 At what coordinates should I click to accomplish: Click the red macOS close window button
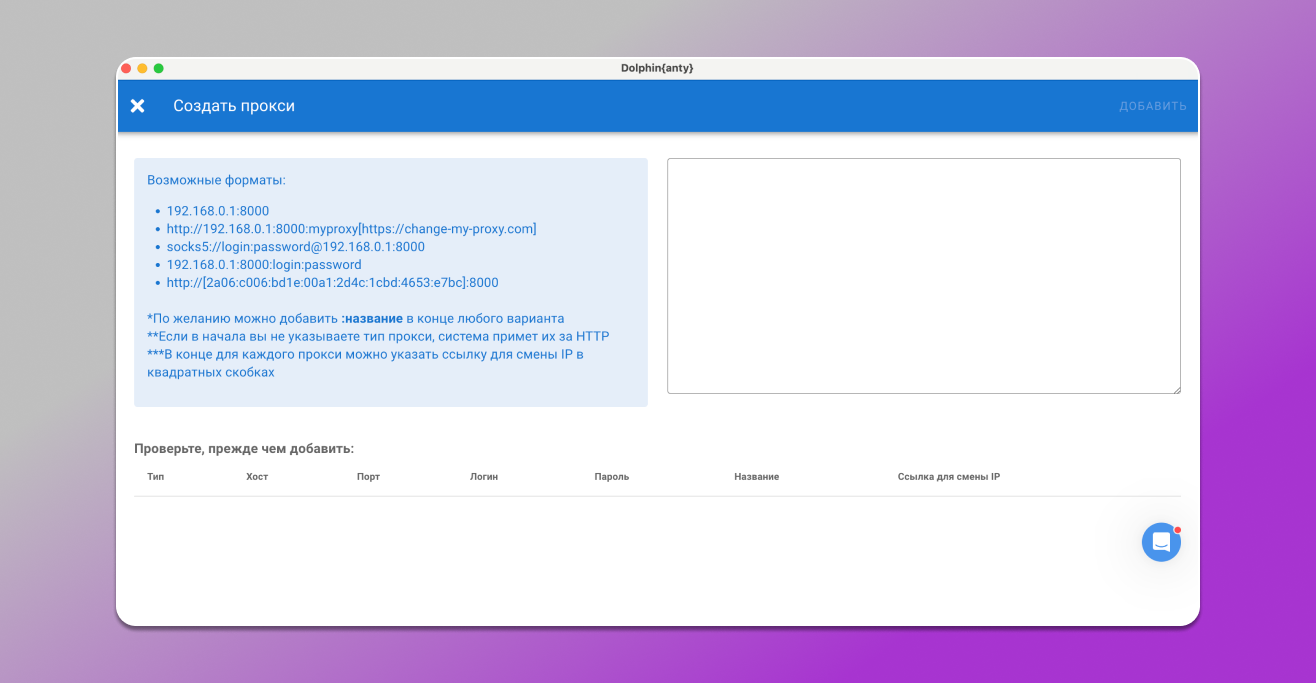pos(126,68)
